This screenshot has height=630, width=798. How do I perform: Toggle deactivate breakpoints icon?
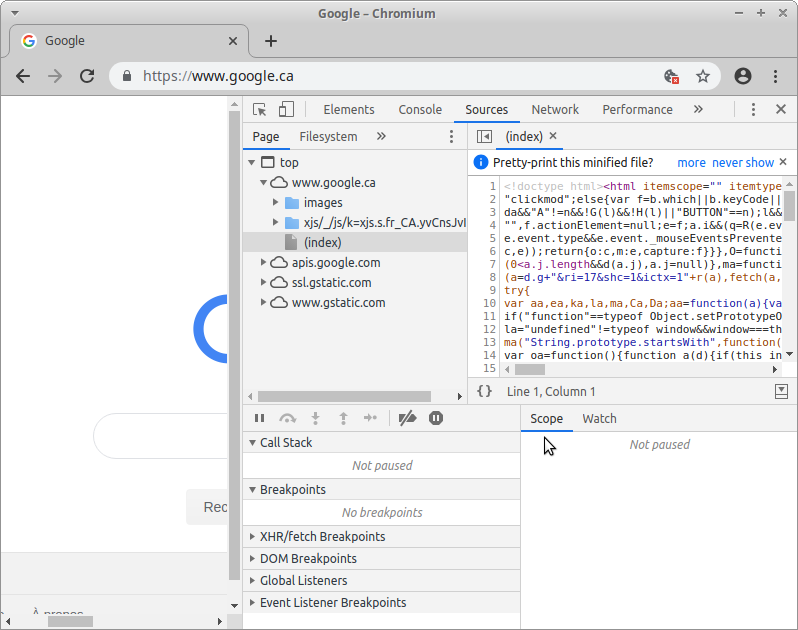[x=407, y=419]
